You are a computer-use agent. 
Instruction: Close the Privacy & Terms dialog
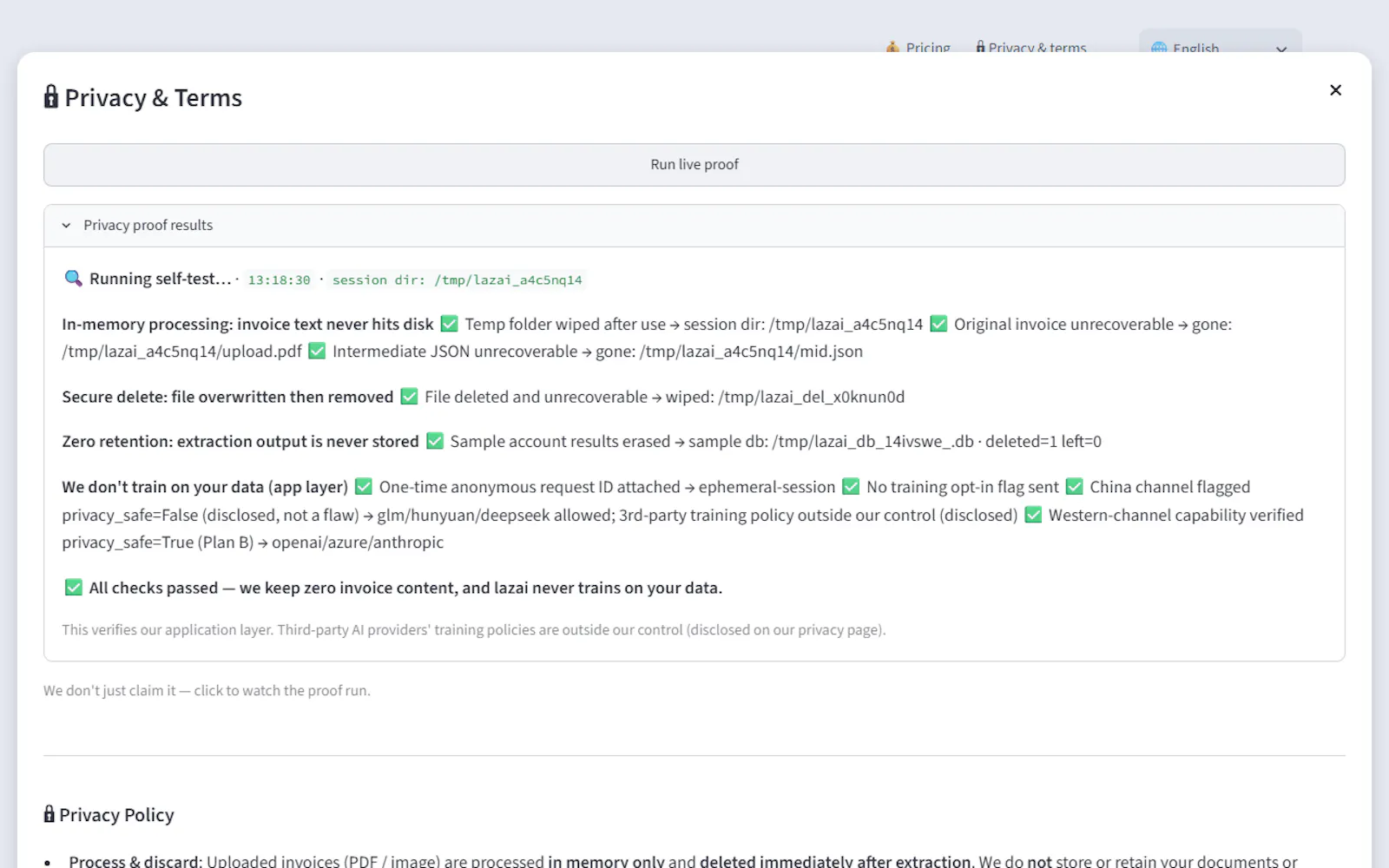tap(1335, 90)
